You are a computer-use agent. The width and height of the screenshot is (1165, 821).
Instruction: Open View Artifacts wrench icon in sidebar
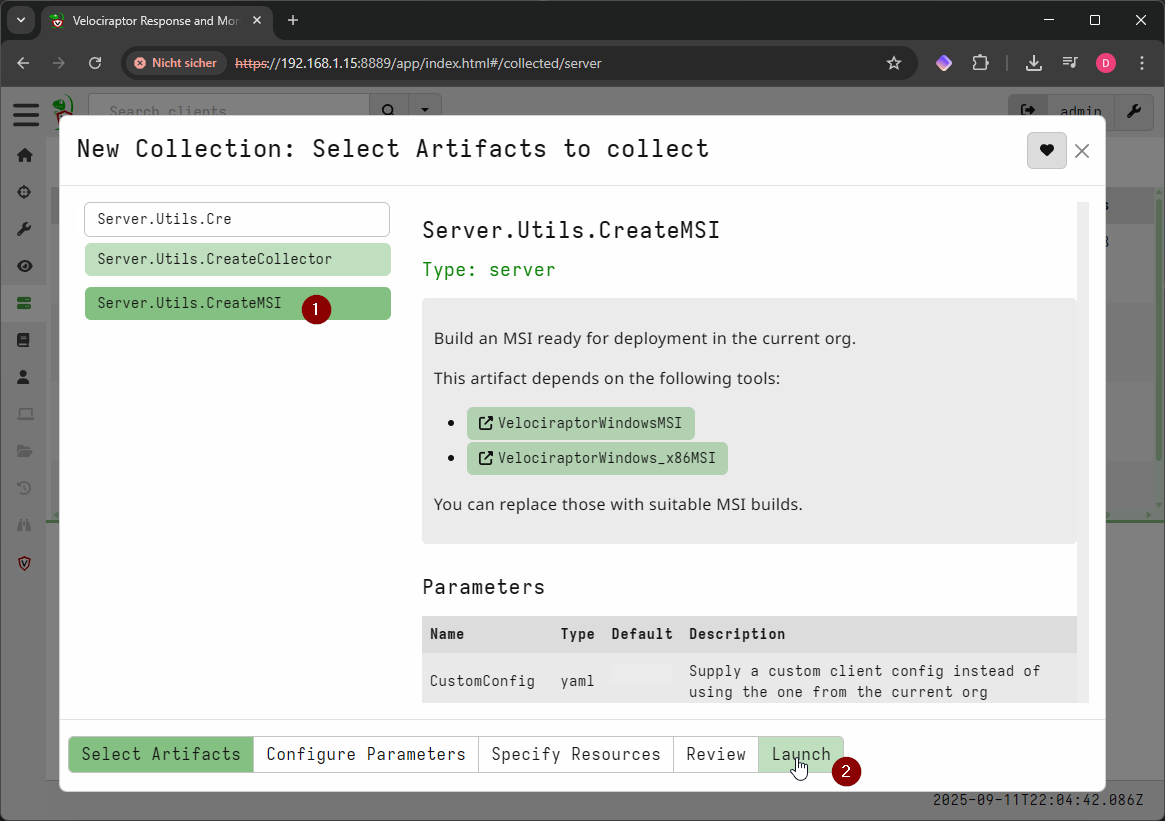click(x=25, y=230)
